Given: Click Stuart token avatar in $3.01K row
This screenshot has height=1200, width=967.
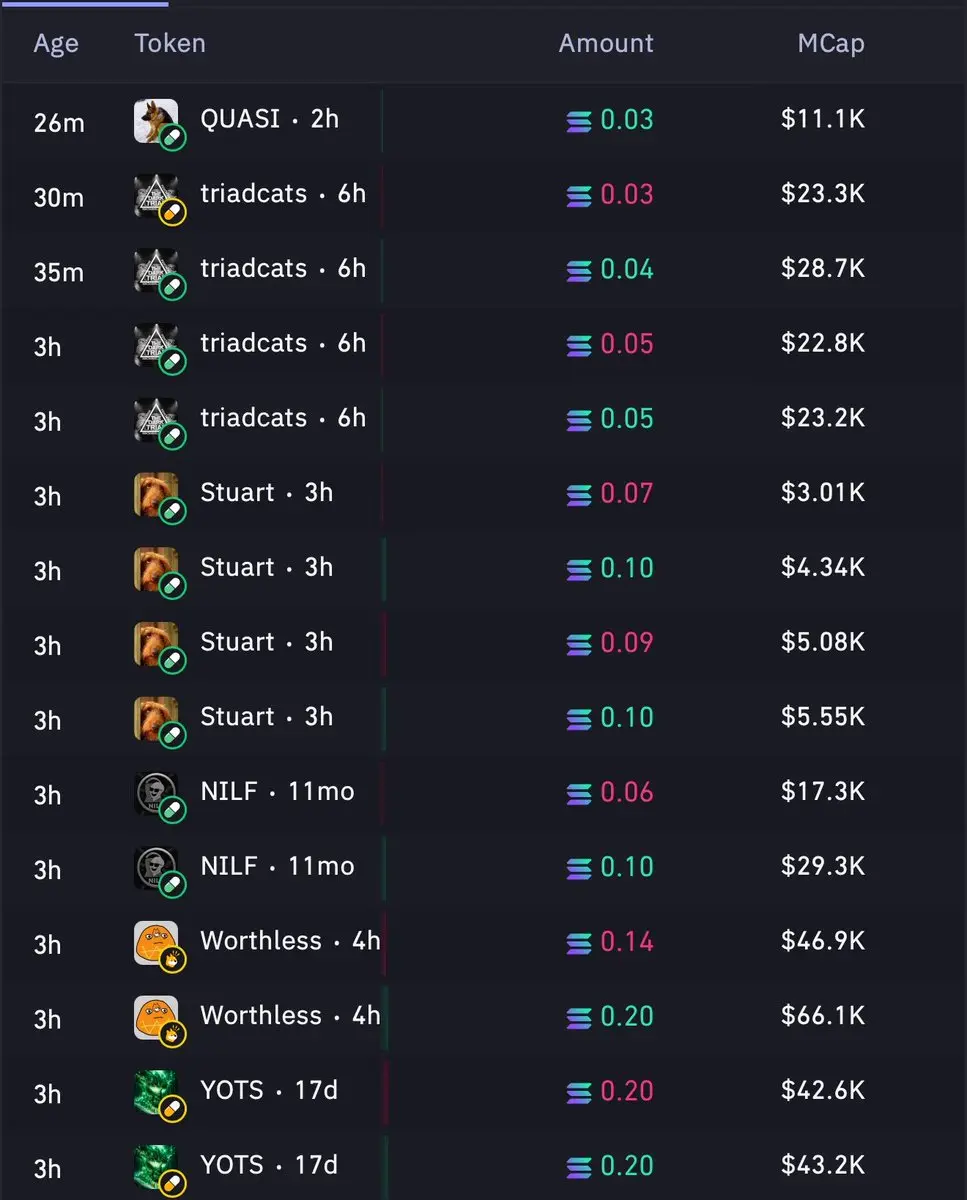Looking at the screenshot, I should coord(156,494).
